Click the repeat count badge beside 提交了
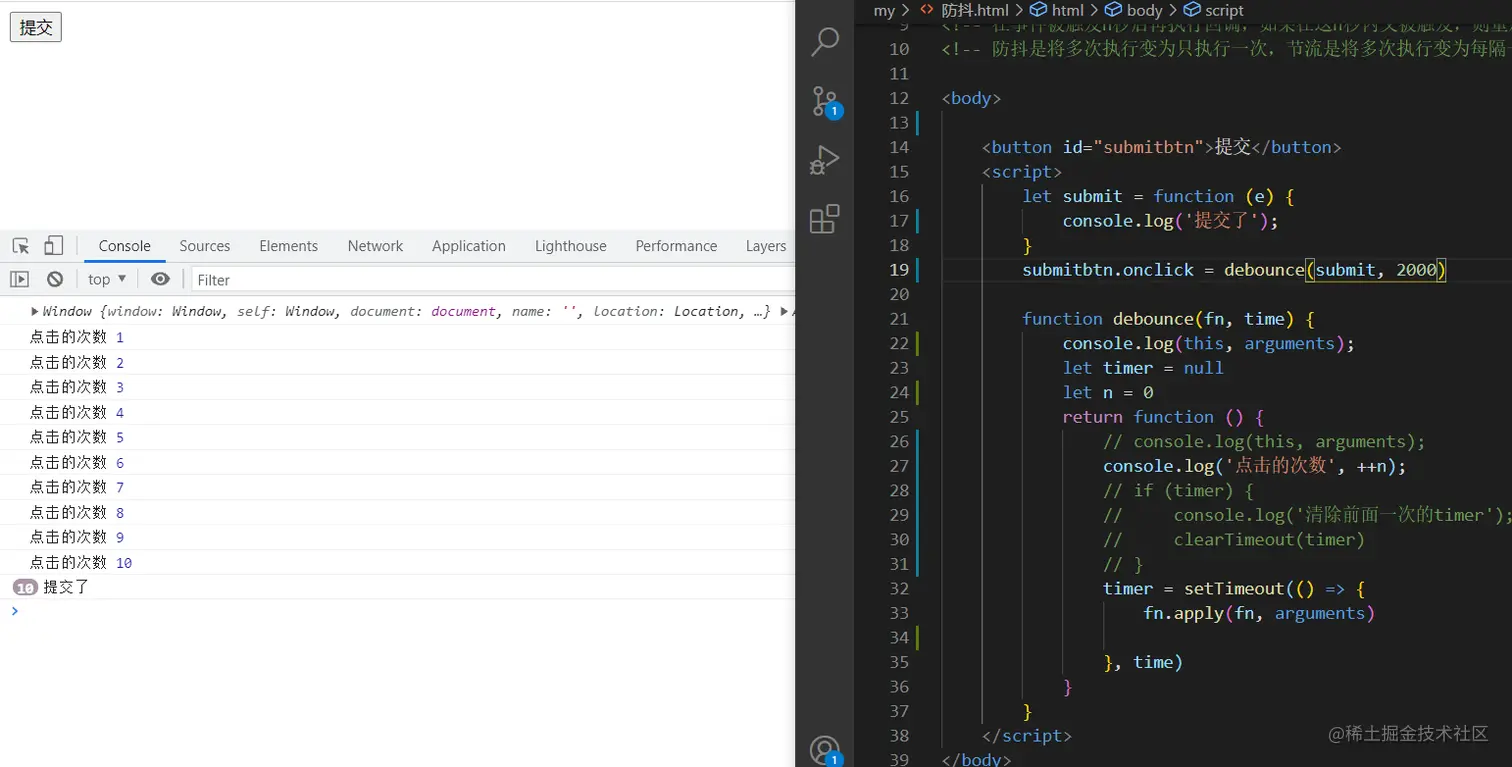Image resolution: width=1512 pixels, height=767 pixels. (x=25, y=587)
